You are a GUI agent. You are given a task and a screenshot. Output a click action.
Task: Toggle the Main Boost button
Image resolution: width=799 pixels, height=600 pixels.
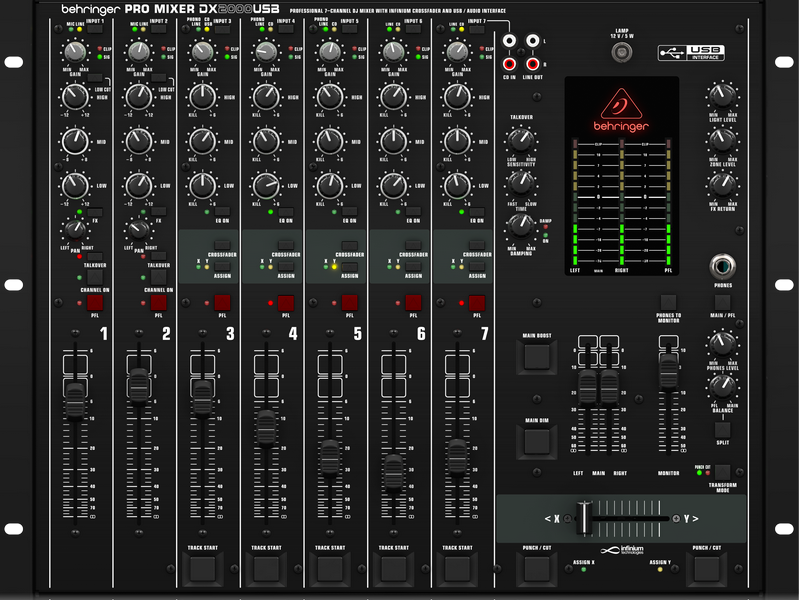tap(537, 356)
